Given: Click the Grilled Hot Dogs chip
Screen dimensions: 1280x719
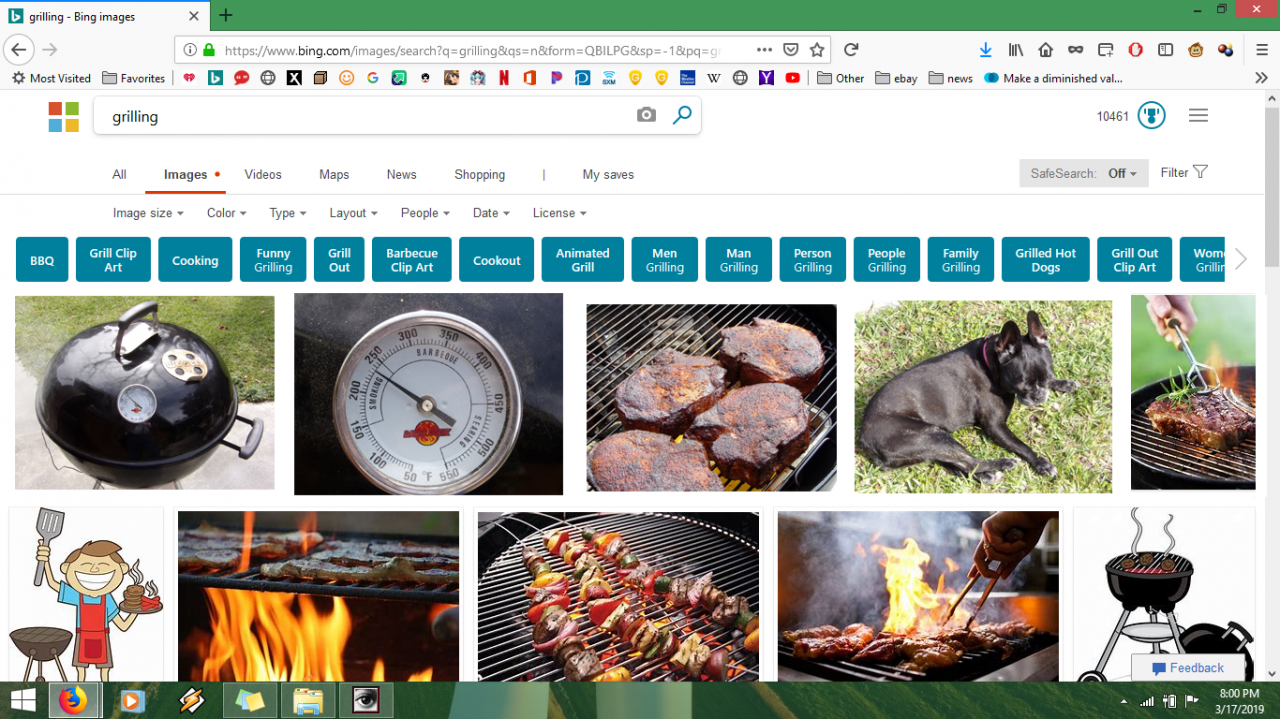Looking at the screenshot, I should [1046, 260].
